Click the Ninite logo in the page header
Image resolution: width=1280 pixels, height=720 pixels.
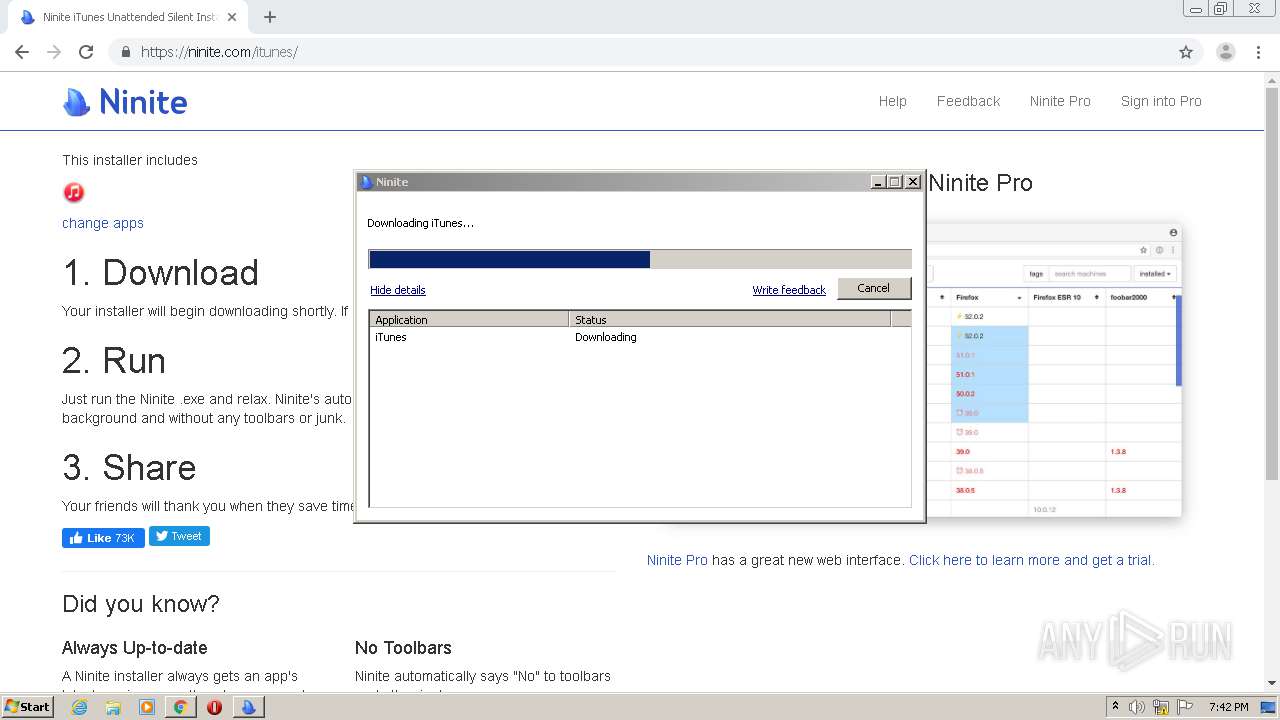point(125,101)
